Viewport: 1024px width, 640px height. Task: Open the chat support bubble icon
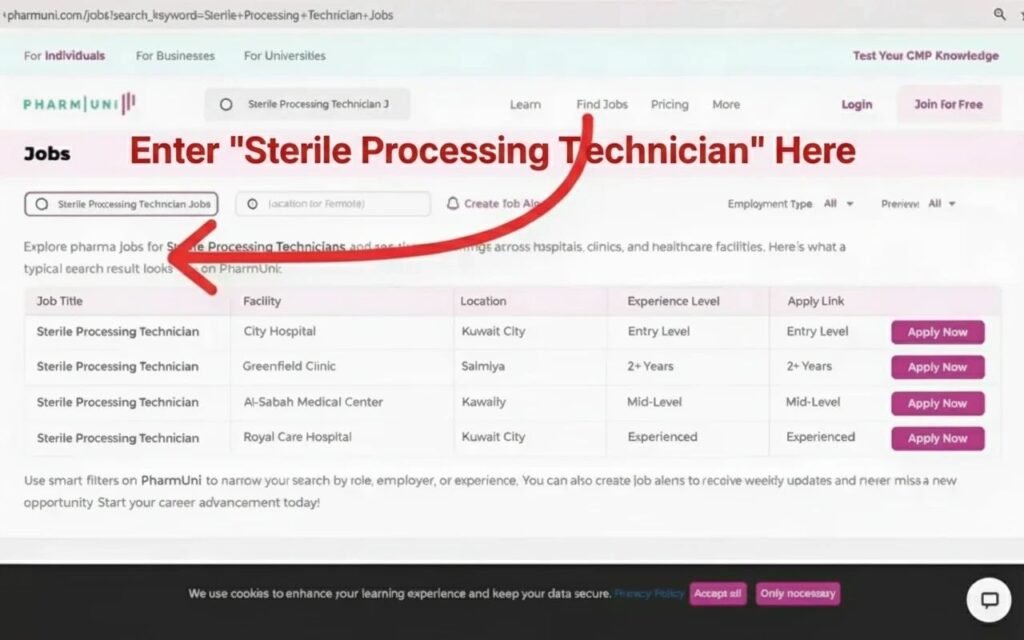pyautogui.click(x=988, y=600)
